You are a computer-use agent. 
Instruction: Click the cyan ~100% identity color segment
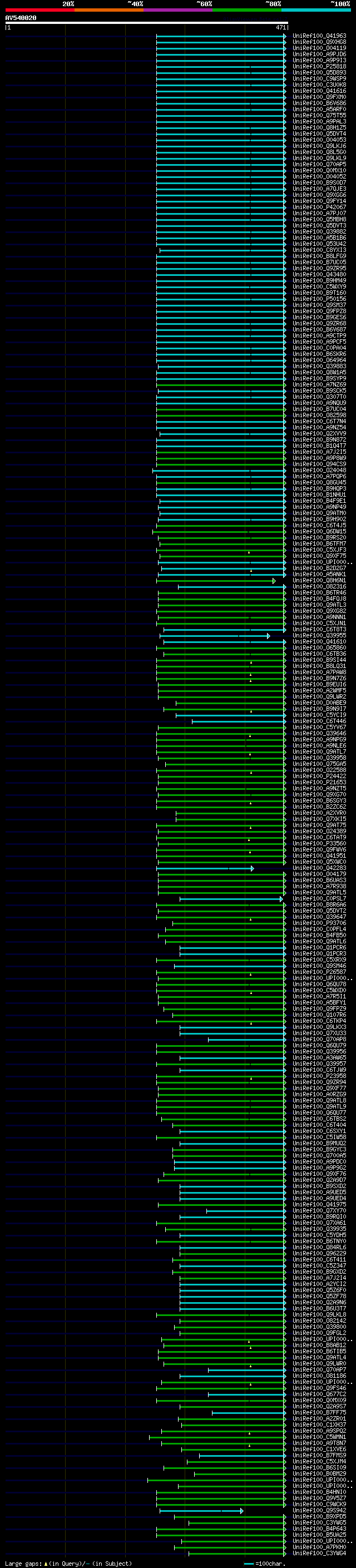(x=316, y=10)
